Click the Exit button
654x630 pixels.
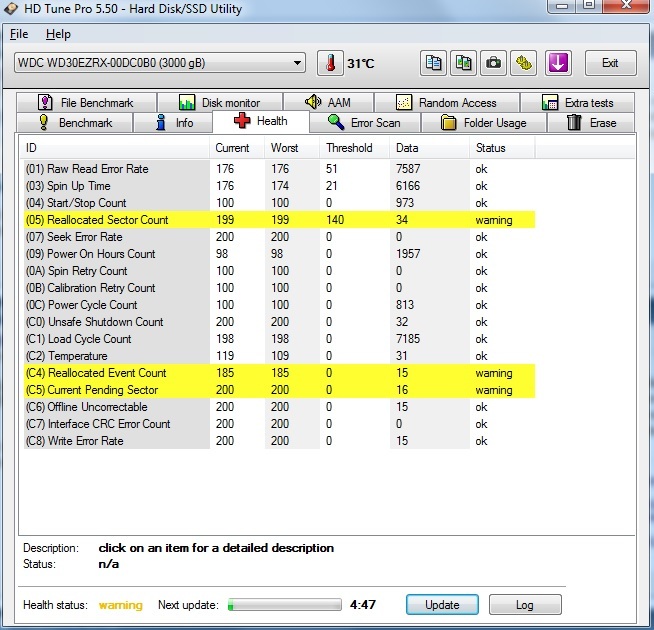[x=611, y=63]
